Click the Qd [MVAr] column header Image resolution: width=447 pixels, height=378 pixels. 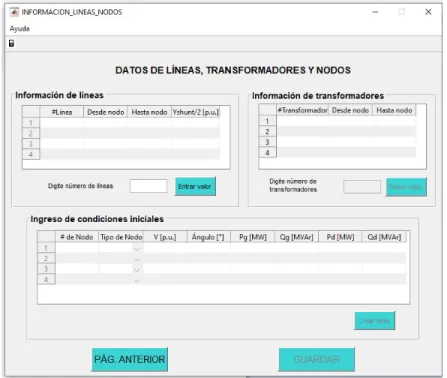[x=384, y=237]
